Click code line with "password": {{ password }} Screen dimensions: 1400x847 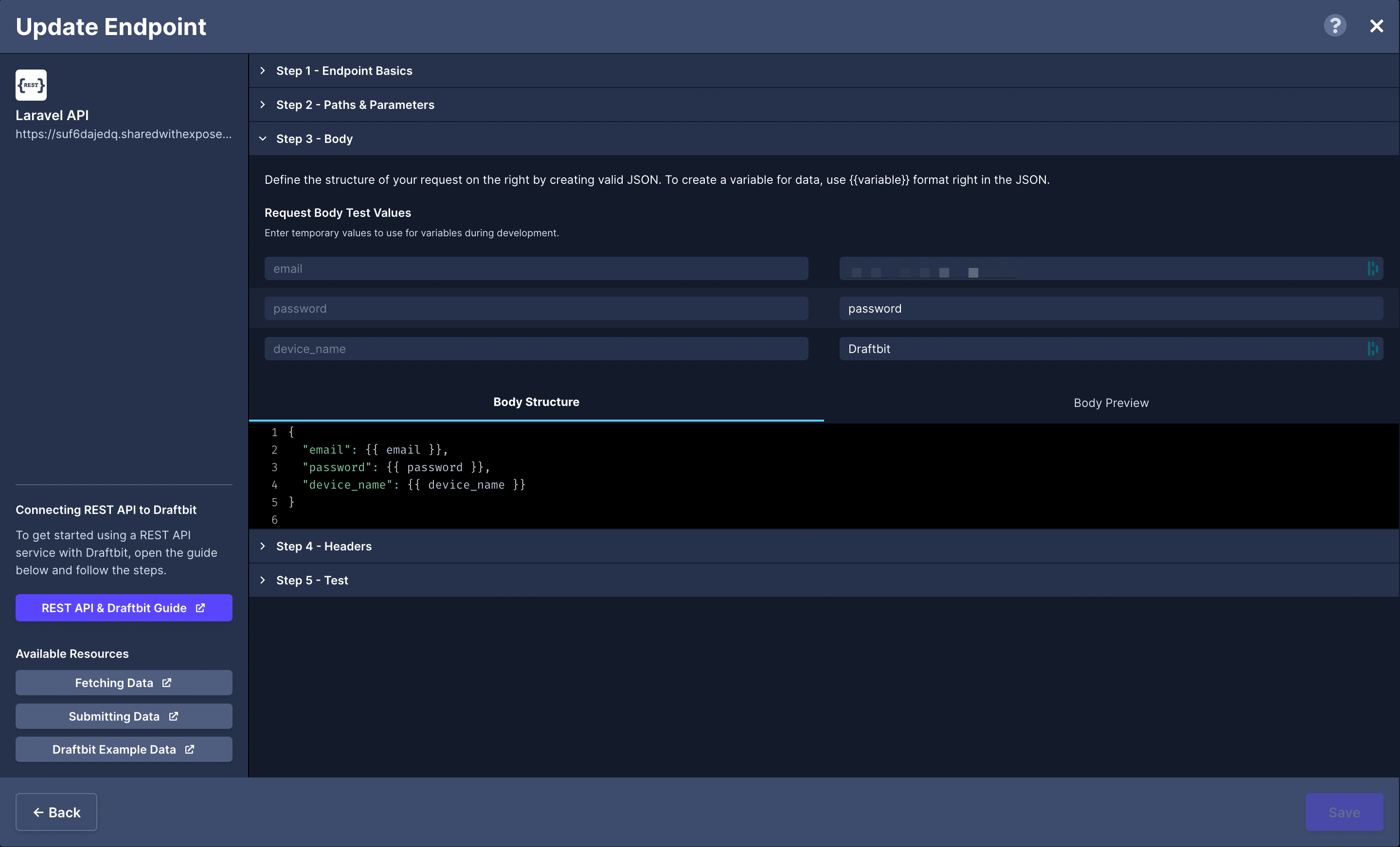pyautogui.click(x=396, y=467)
